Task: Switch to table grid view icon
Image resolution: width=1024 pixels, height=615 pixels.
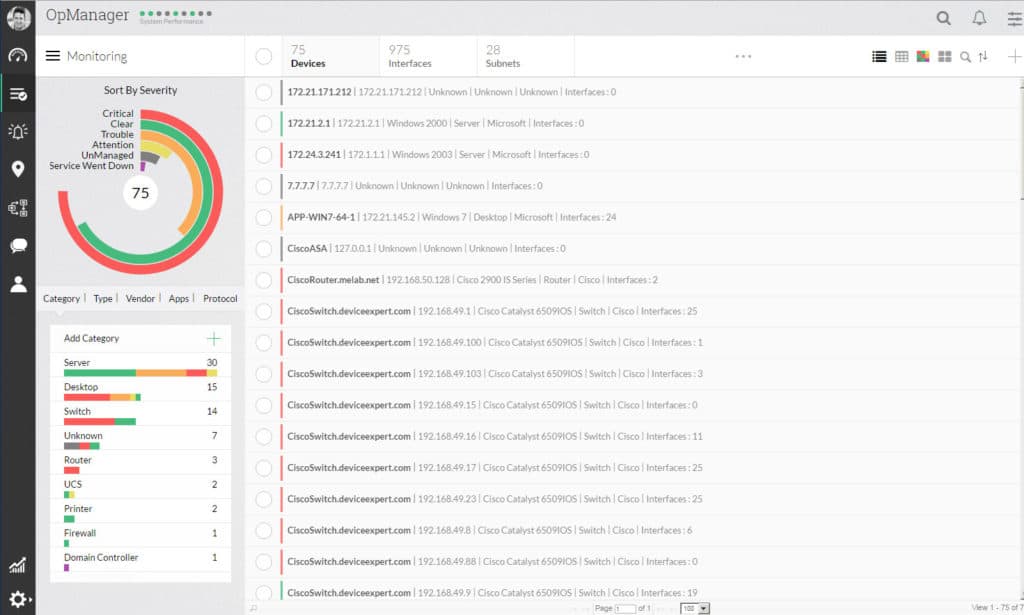Action: point(902,57)
